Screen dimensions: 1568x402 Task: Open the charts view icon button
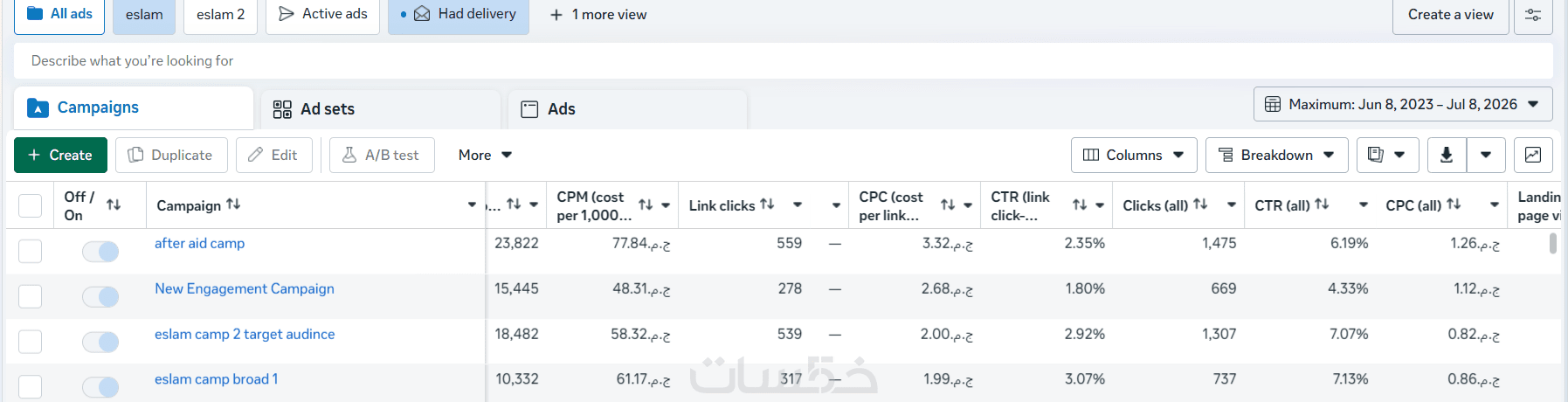(x=1533, y=155)
